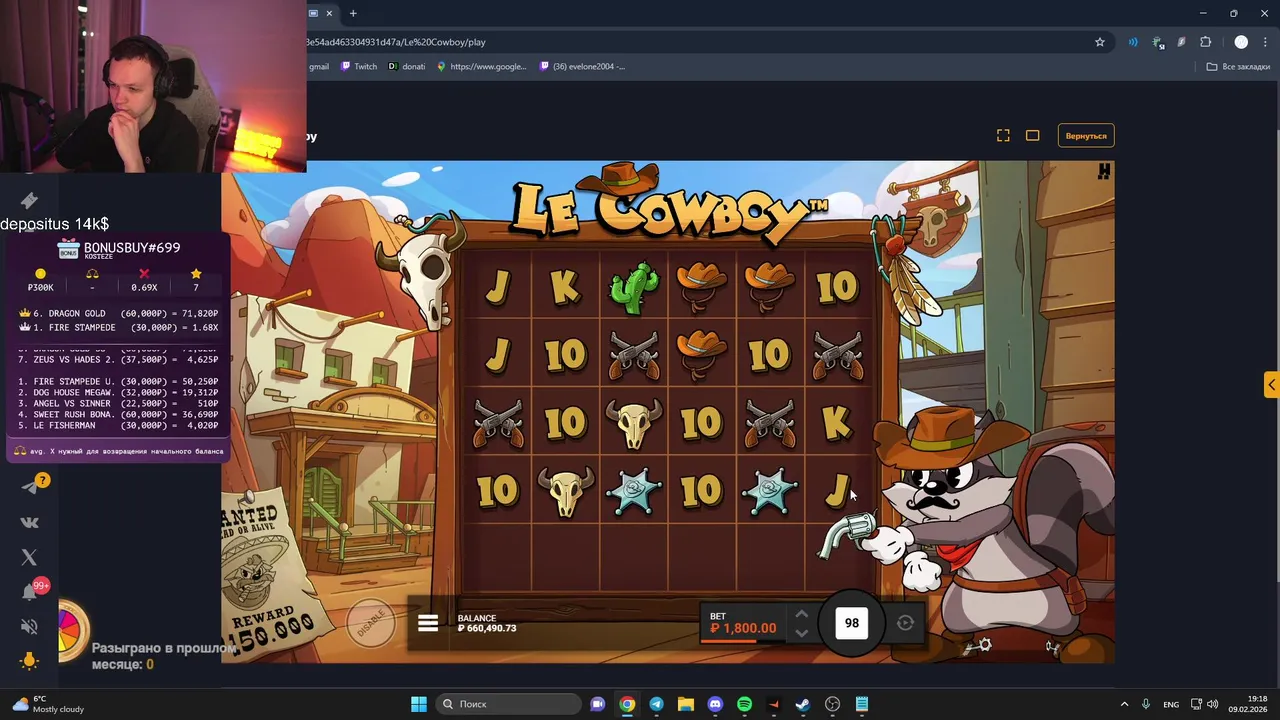Open Steam from the taskbar
Viewport: 1280px width, 720px height.
[x=803, y=704]
